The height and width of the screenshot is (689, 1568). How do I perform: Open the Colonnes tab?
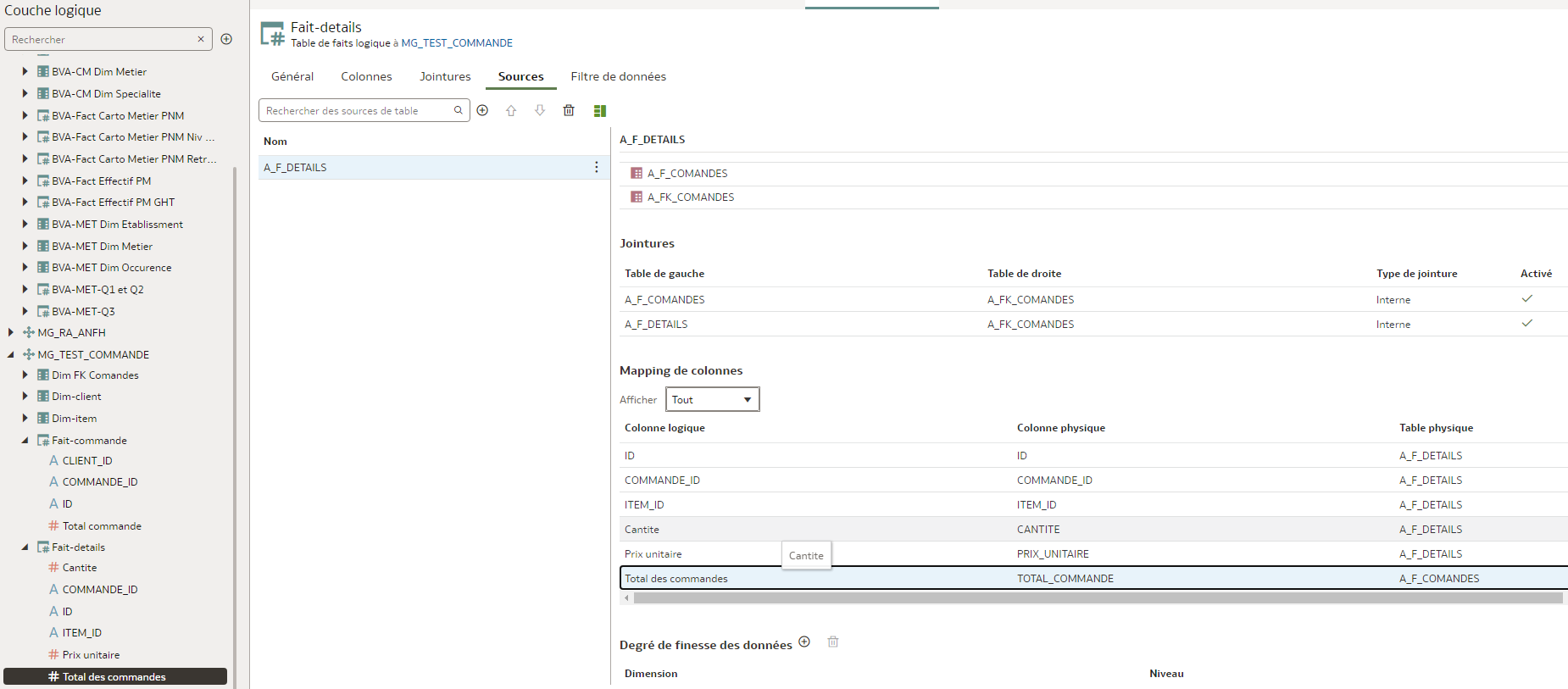tap(366, 76)
